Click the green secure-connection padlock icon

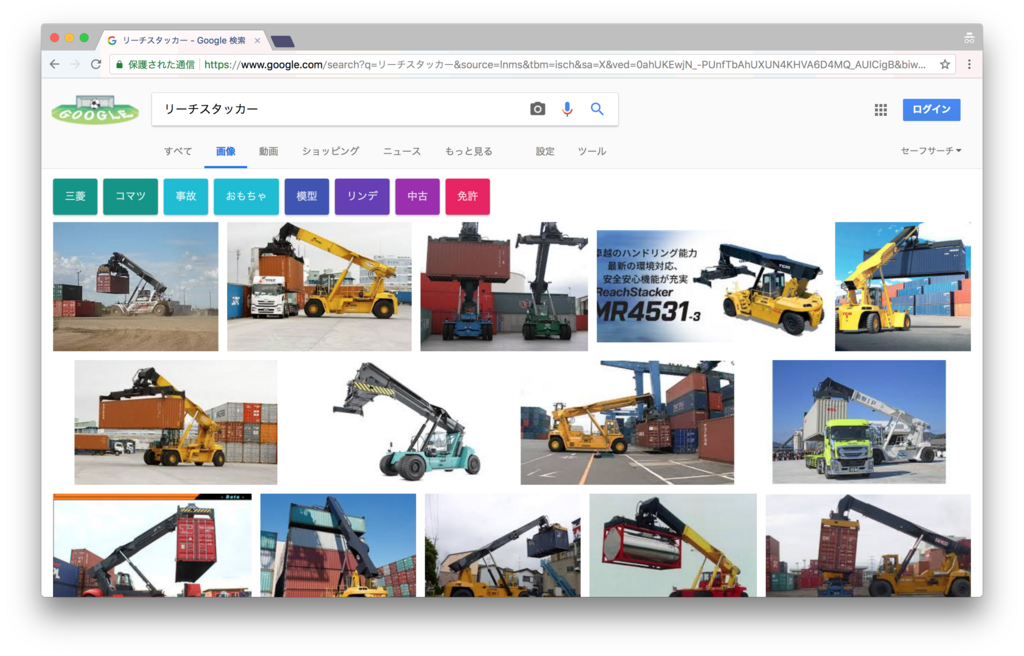120,65
